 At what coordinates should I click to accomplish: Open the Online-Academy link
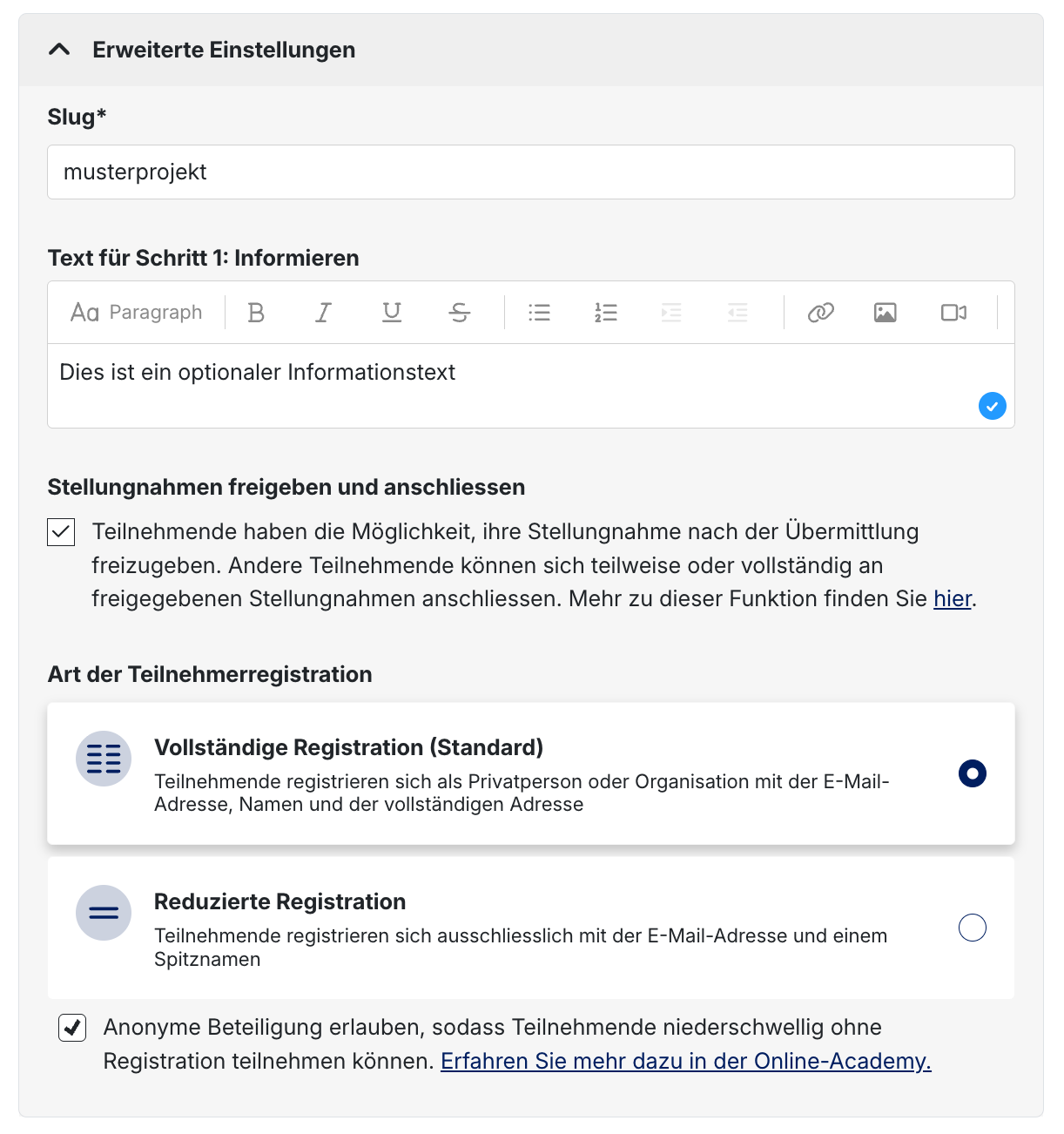point(685,1062)
